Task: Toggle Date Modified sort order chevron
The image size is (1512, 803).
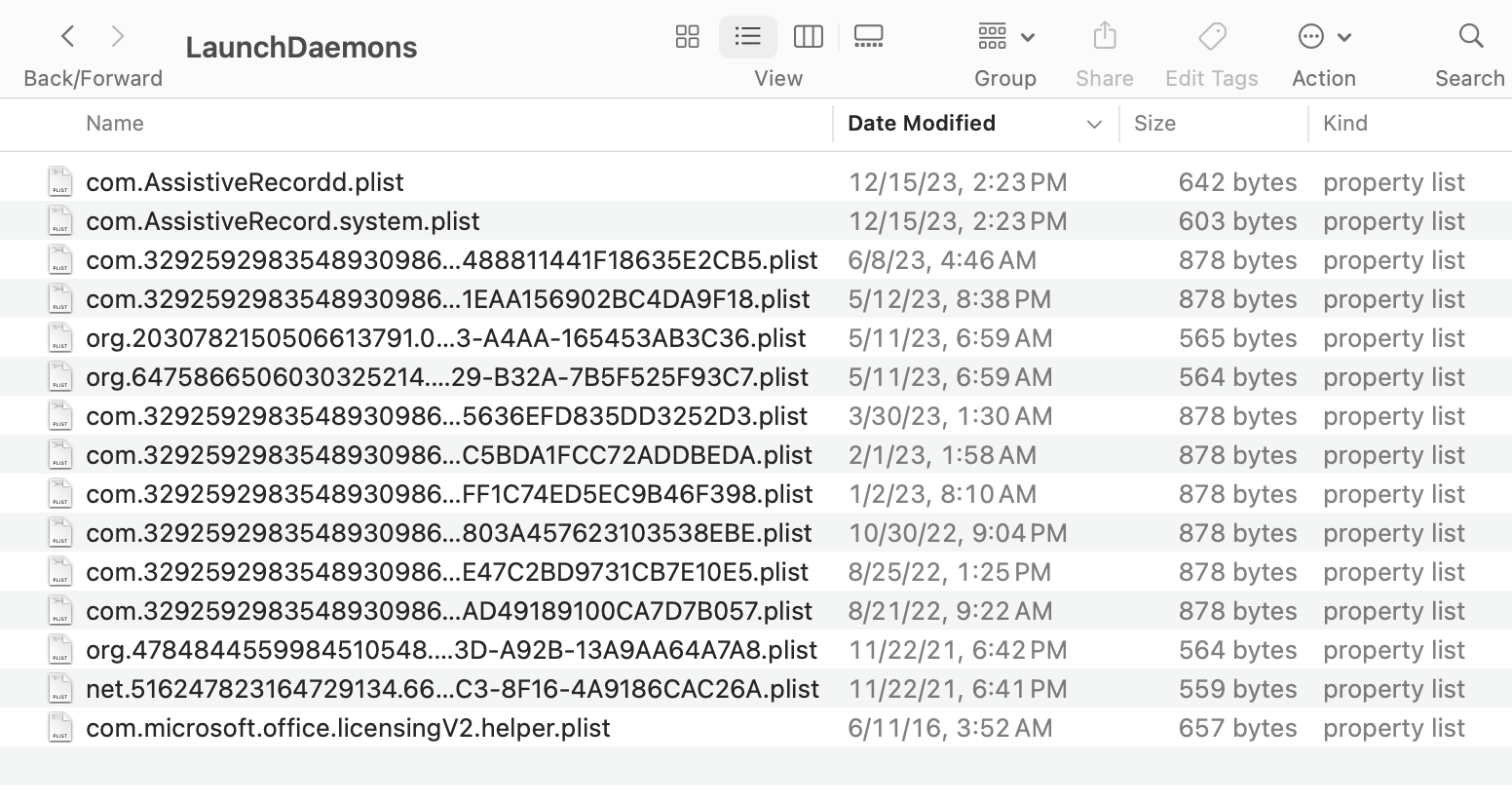Action: (x=1094, y=124)
